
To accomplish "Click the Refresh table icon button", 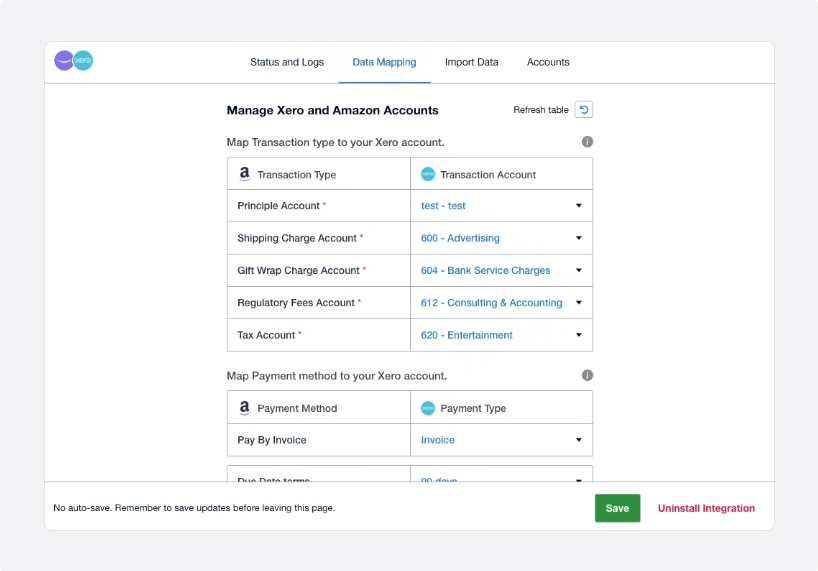I will coord(583,110).
